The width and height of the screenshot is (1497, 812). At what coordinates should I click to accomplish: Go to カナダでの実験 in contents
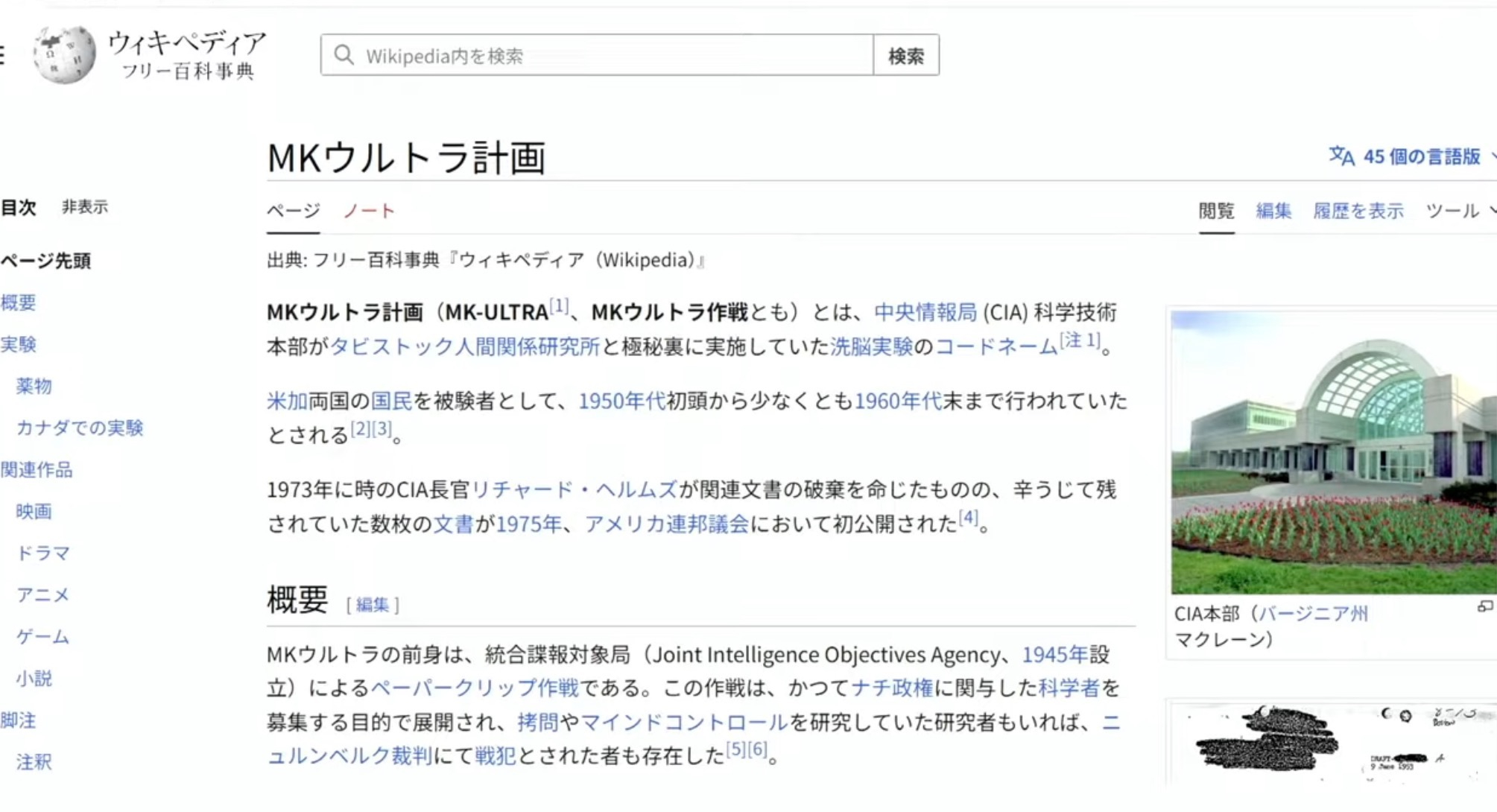pyautogui.click(x=80, y=428)
